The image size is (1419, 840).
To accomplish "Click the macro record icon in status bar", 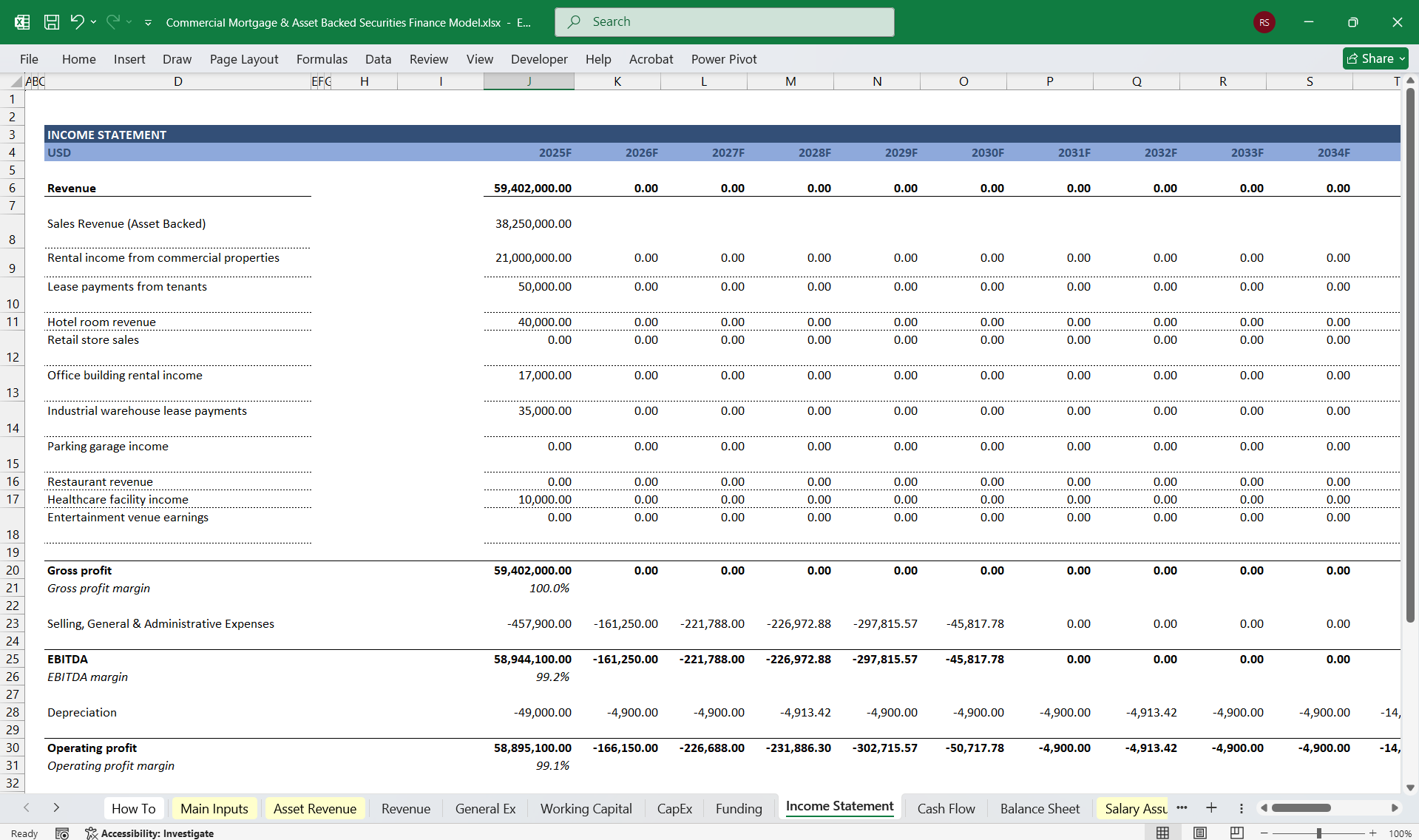I will (62, 833).
